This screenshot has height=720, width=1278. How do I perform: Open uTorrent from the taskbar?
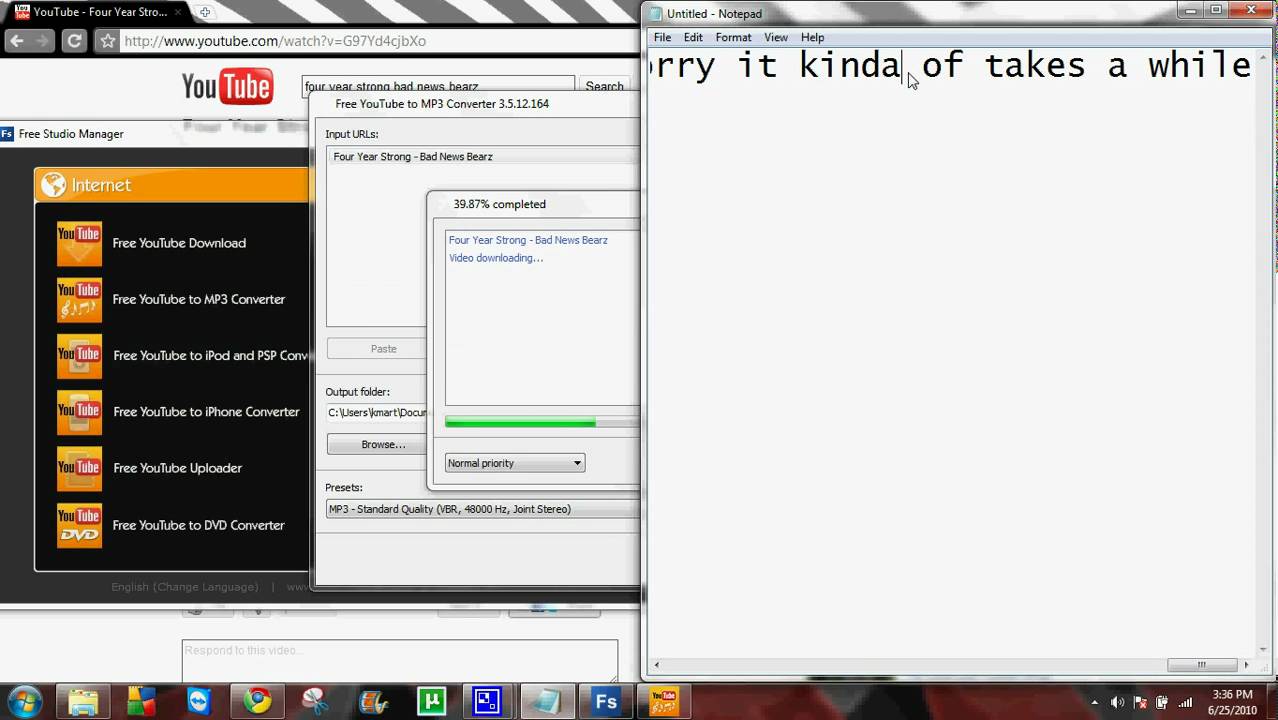(x=431, y=700)
